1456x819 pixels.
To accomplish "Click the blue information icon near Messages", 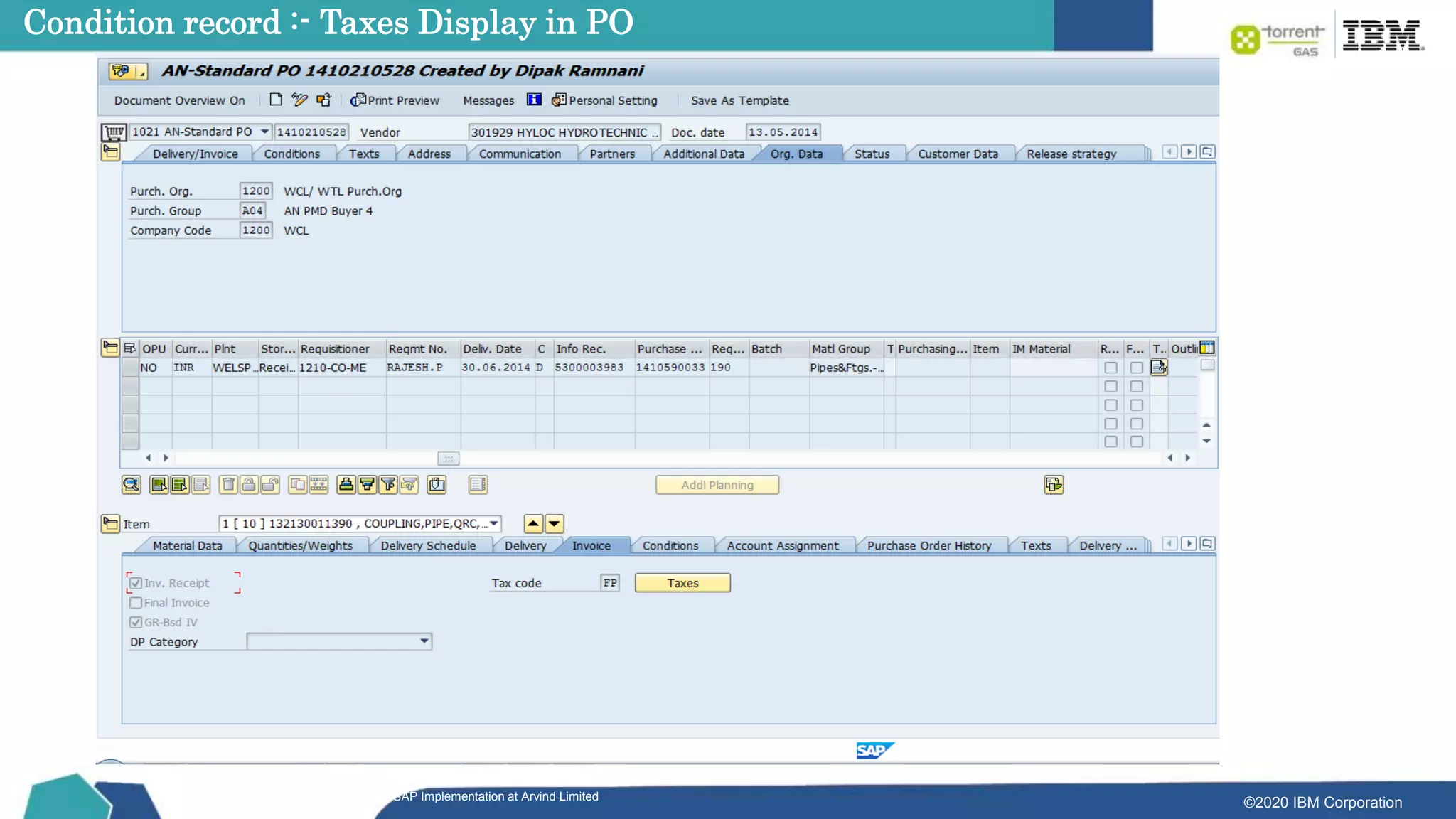I will 534,100.
